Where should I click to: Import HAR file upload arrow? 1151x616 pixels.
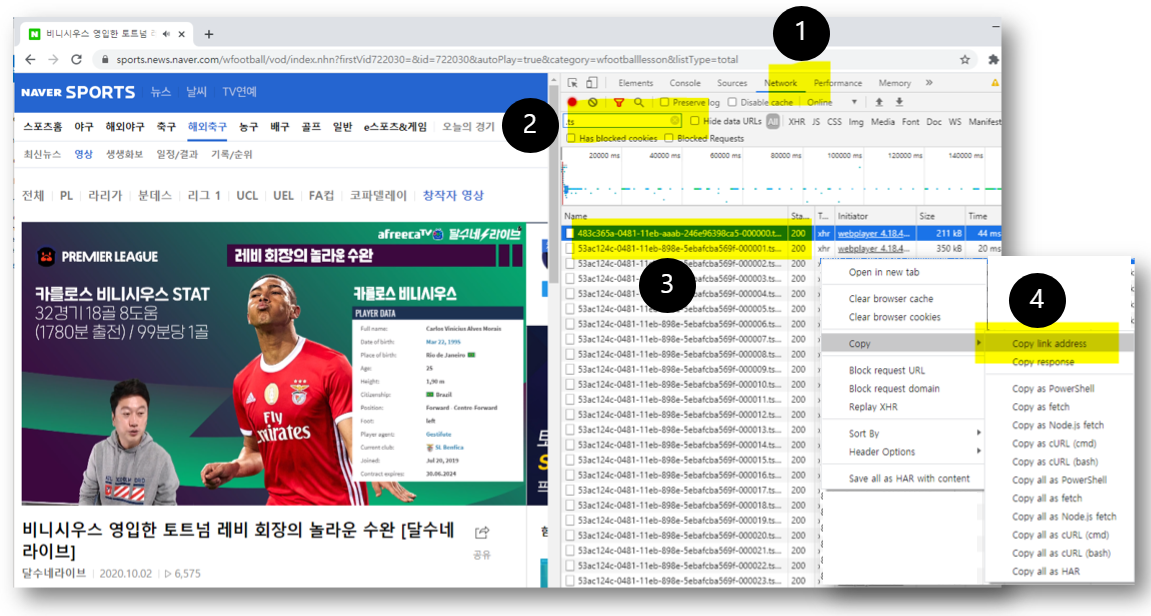(x=879, y=102)
